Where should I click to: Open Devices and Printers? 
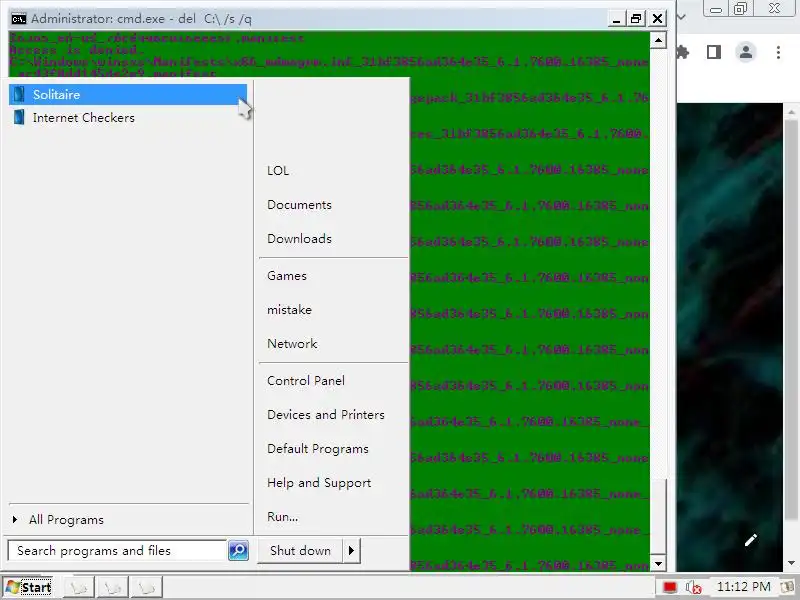tap(326, 415)
